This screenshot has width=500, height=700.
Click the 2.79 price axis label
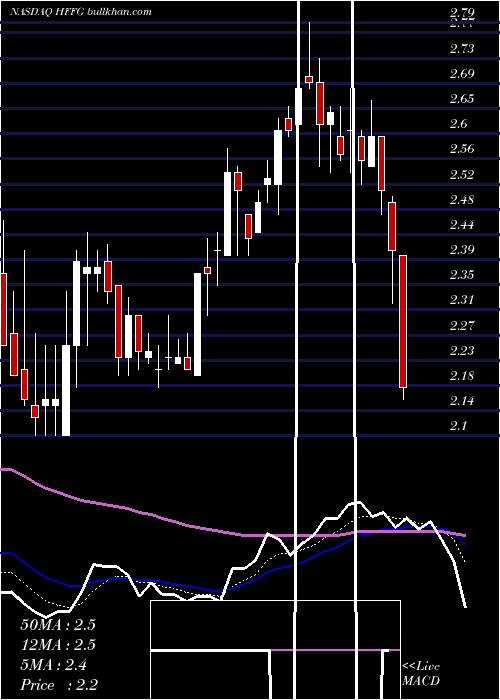point(462,13)
